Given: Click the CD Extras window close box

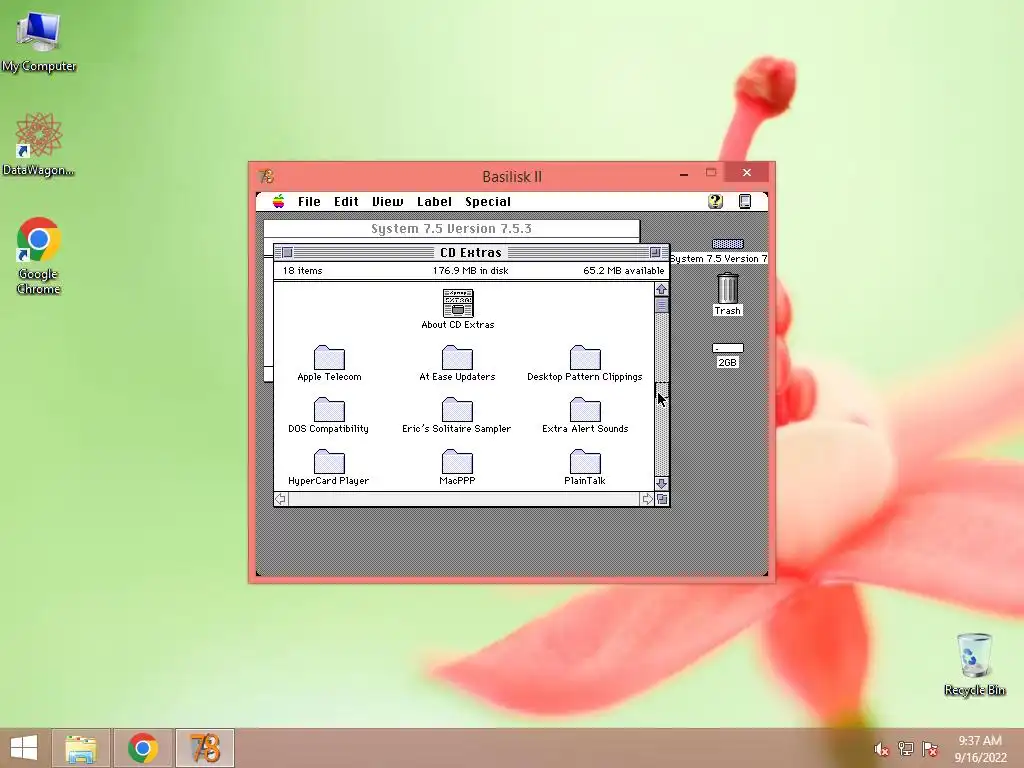Looking at the screenshot, I should tap(287, 253).
